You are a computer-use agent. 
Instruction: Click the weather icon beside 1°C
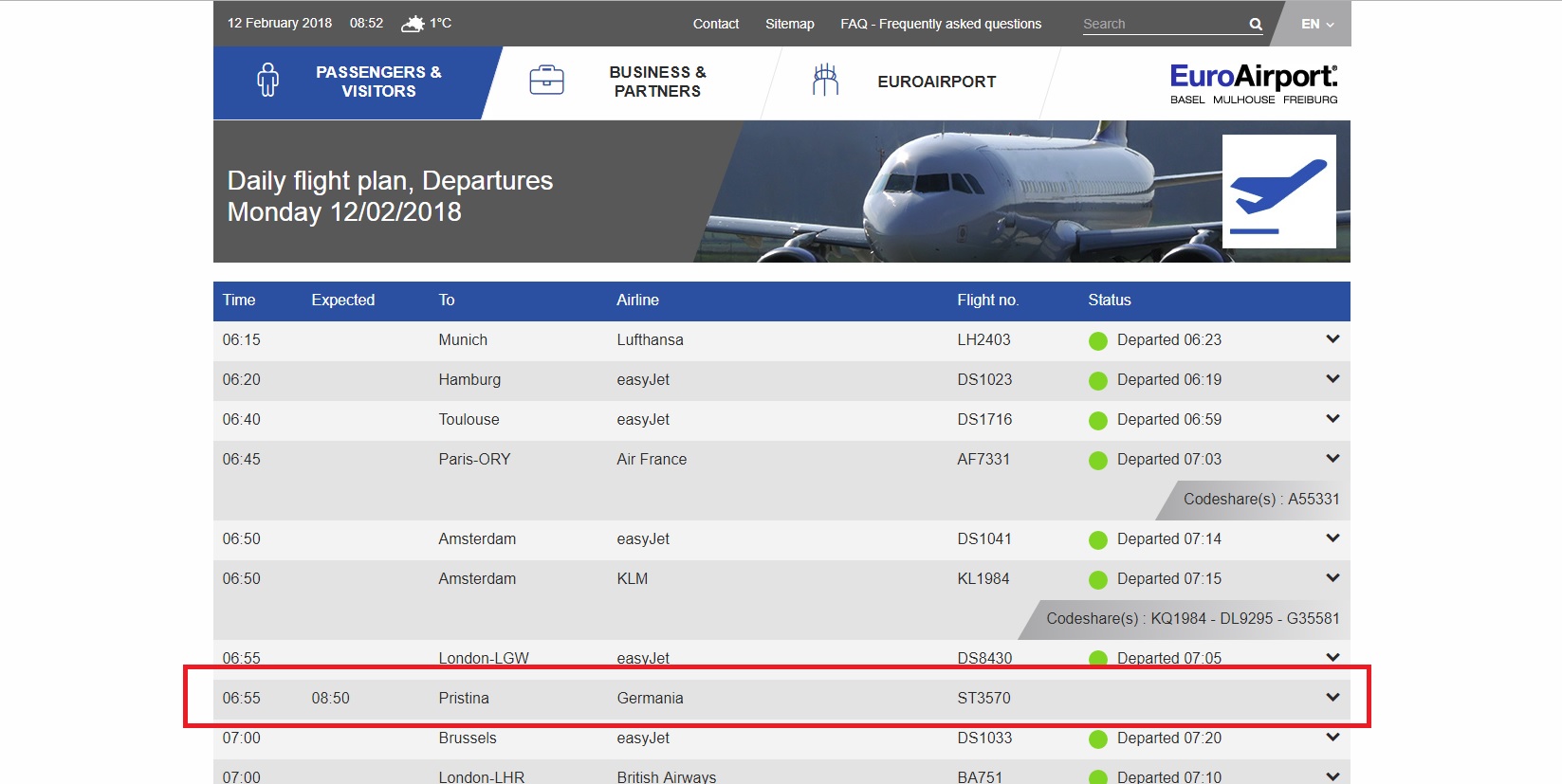point(413,24)
